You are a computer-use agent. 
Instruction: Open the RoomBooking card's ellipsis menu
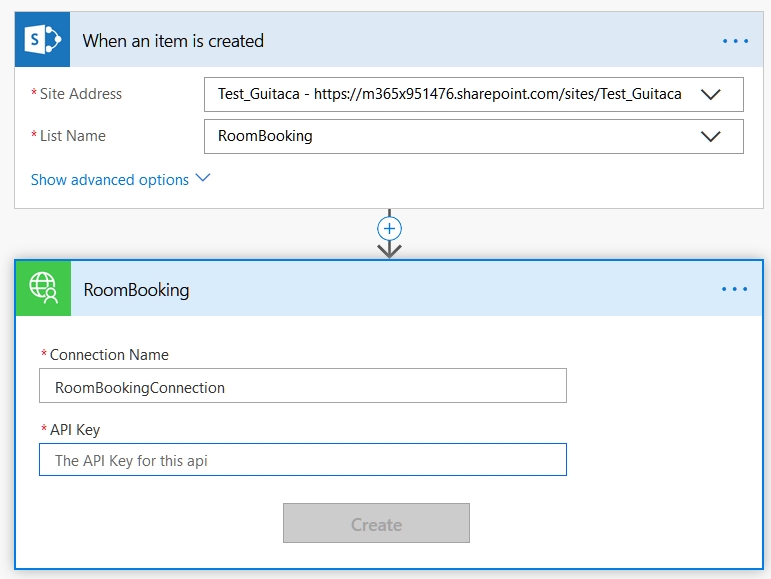pyautogui.click(x=734, y=289)
